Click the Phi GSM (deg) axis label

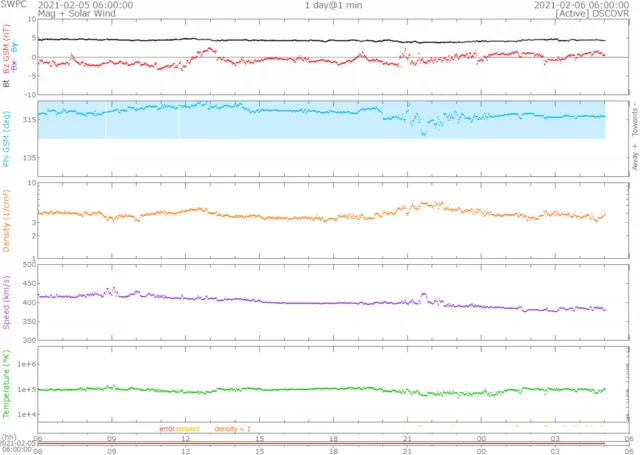pos(7,138)
